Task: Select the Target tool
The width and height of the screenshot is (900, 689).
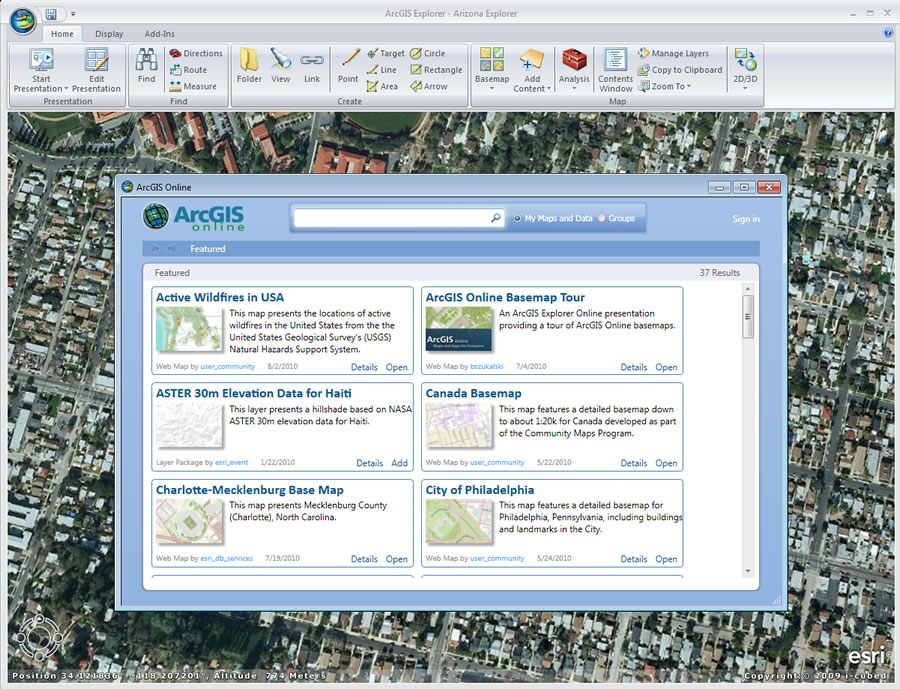Action: (386, 53)
